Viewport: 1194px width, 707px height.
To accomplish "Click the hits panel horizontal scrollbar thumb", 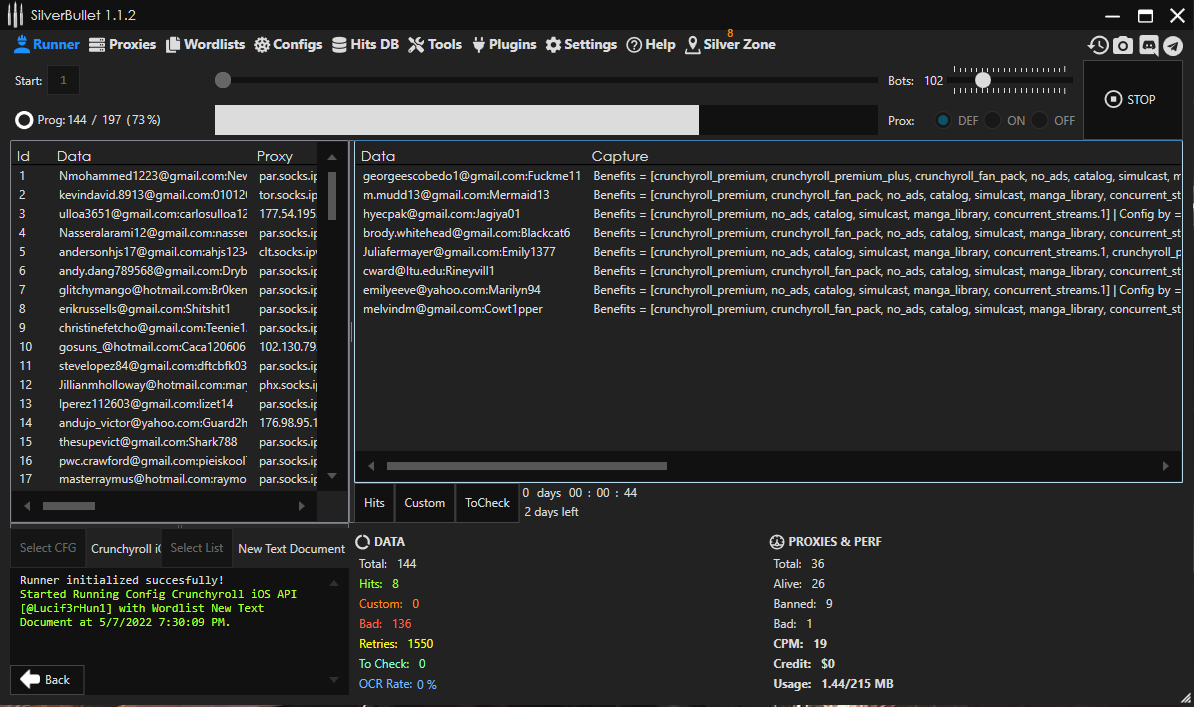I will [x=527, y=466].
